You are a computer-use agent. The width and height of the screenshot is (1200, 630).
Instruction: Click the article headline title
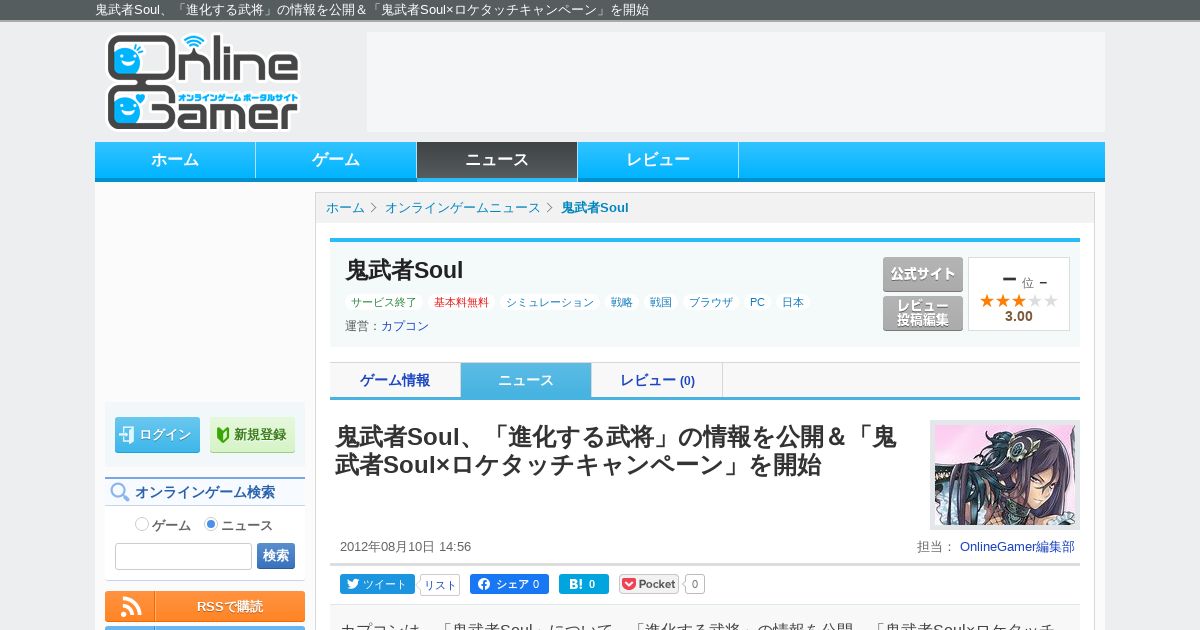click(616, 451)
